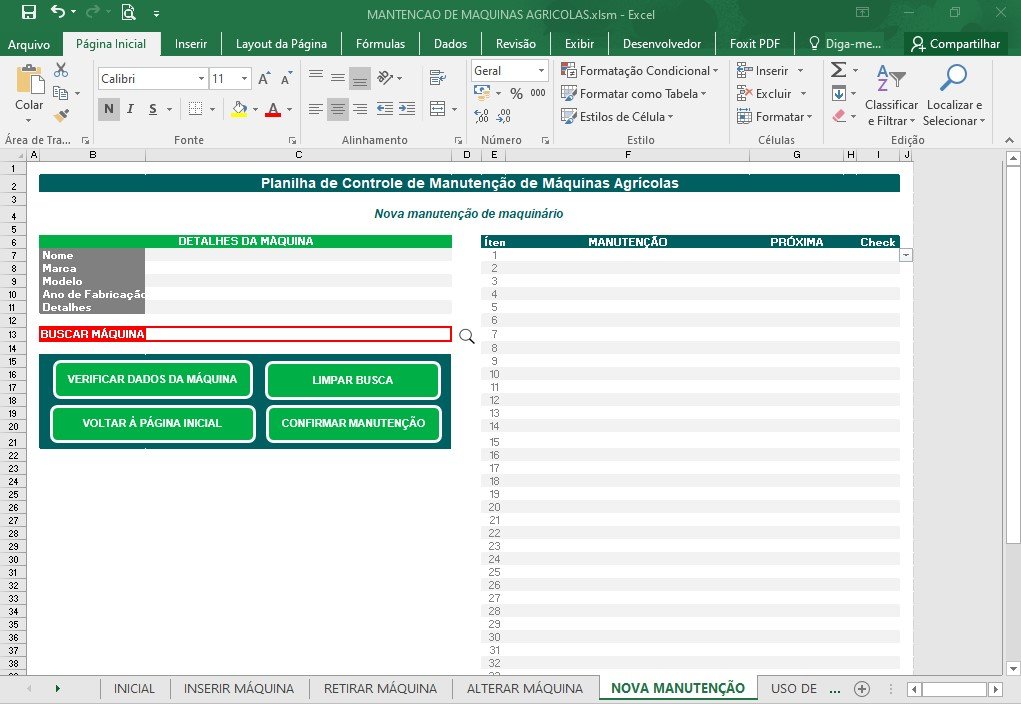Toggle Italic formatting

click(x=130, y=109)
